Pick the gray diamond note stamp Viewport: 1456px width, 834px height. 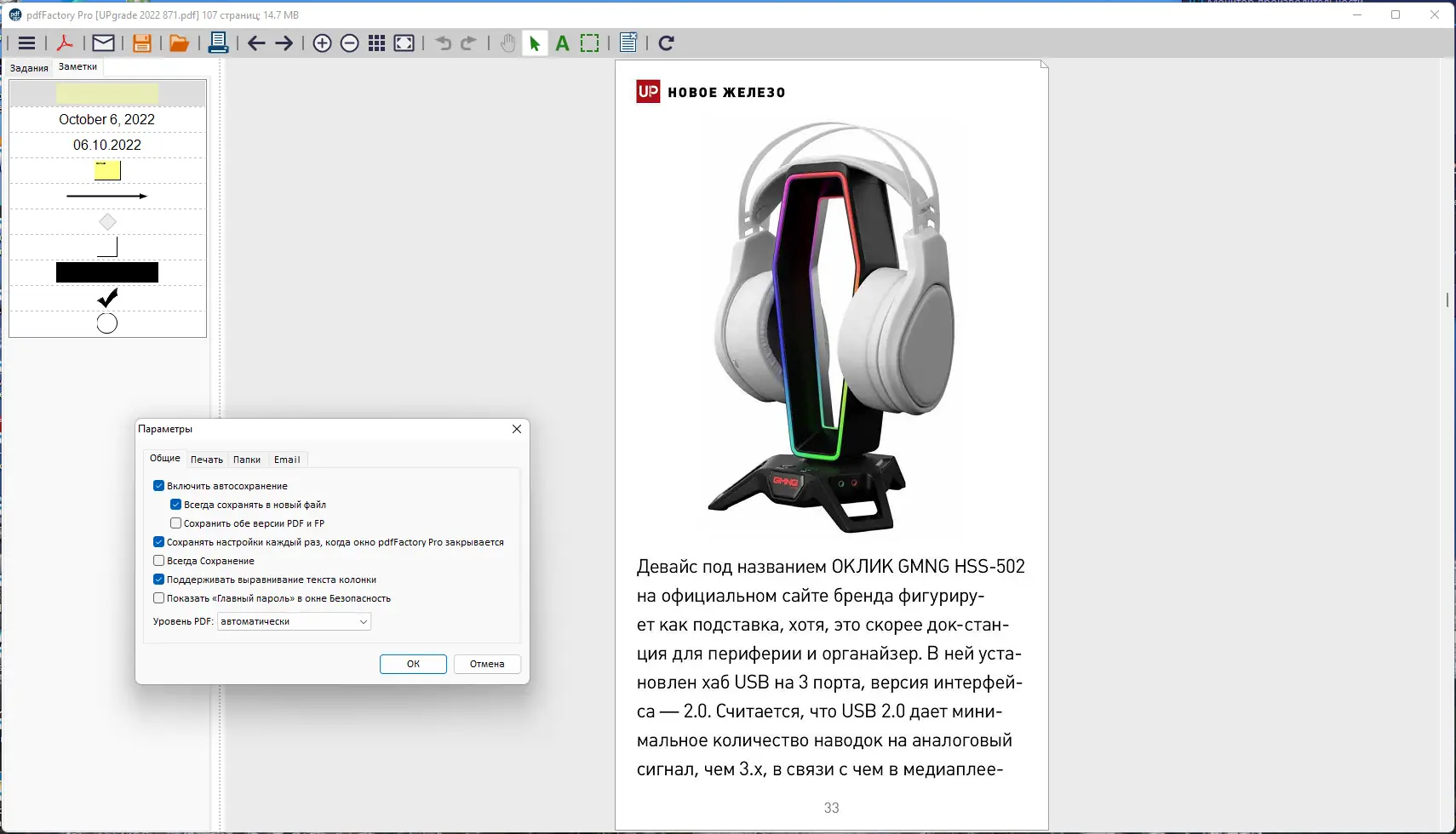[x=107, y=222]
